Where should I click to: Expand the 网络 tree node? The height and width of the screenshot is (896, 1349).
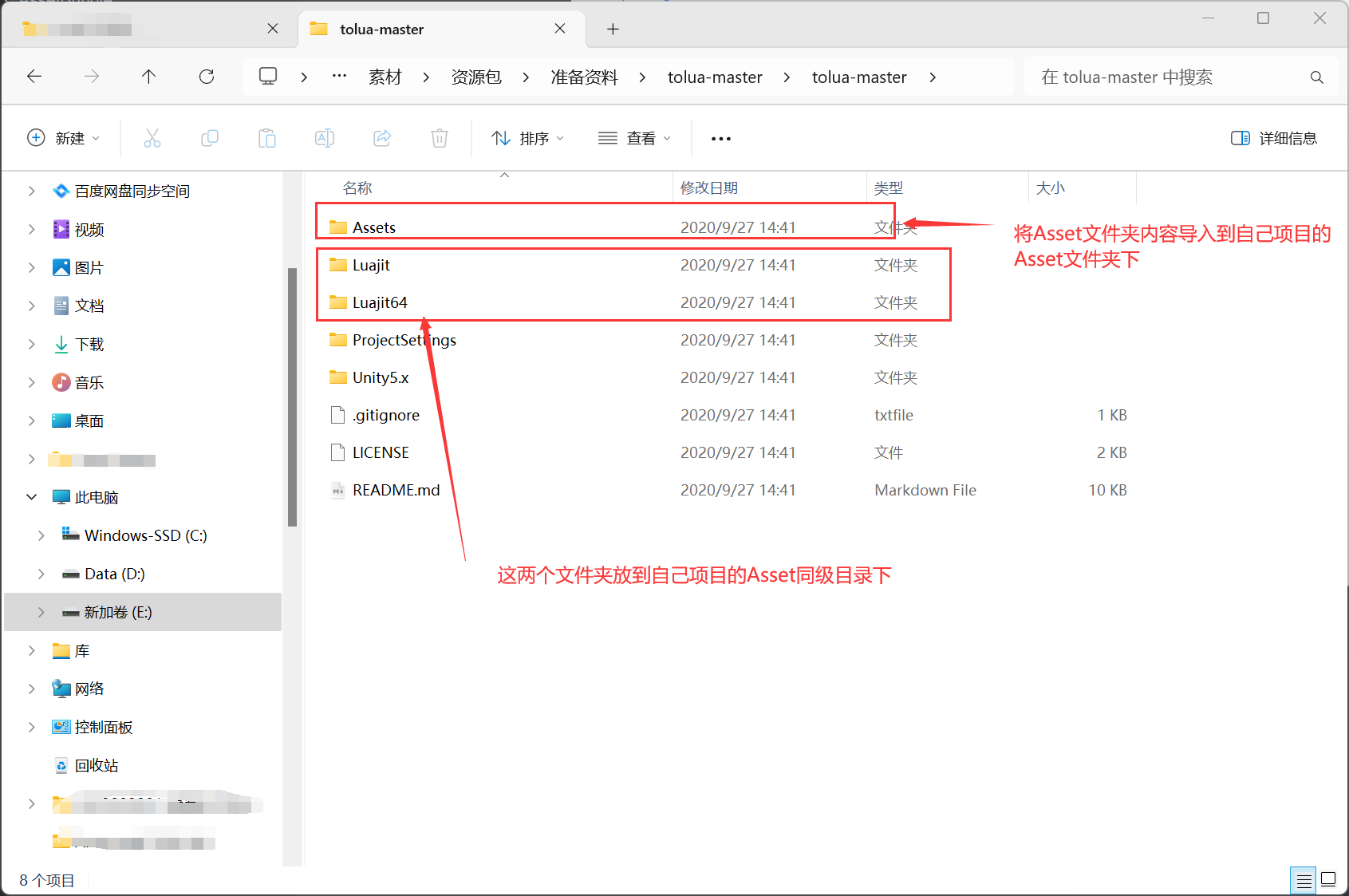(x=32, y=689)
